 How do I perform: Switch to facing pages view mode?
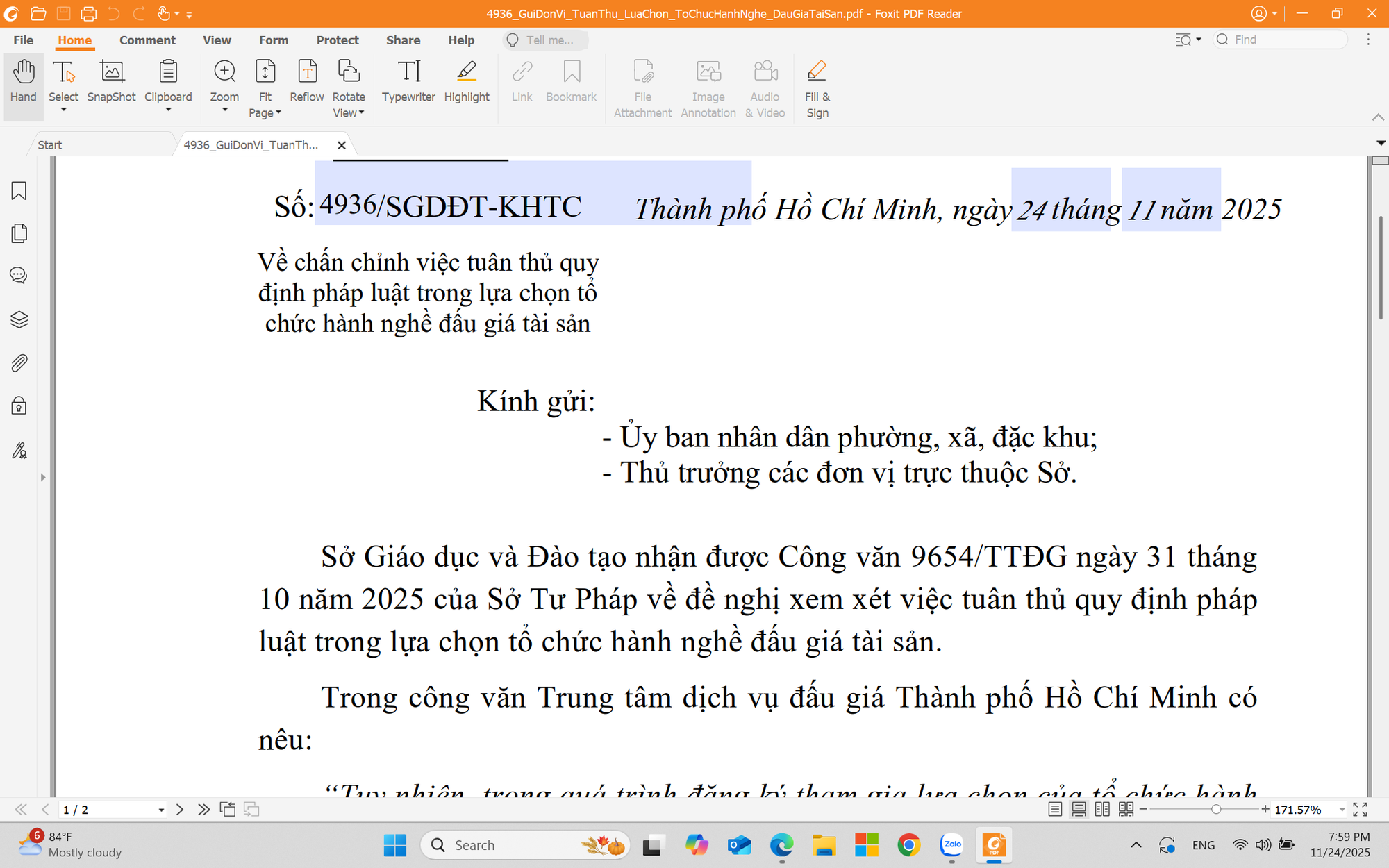point(1102,810)
